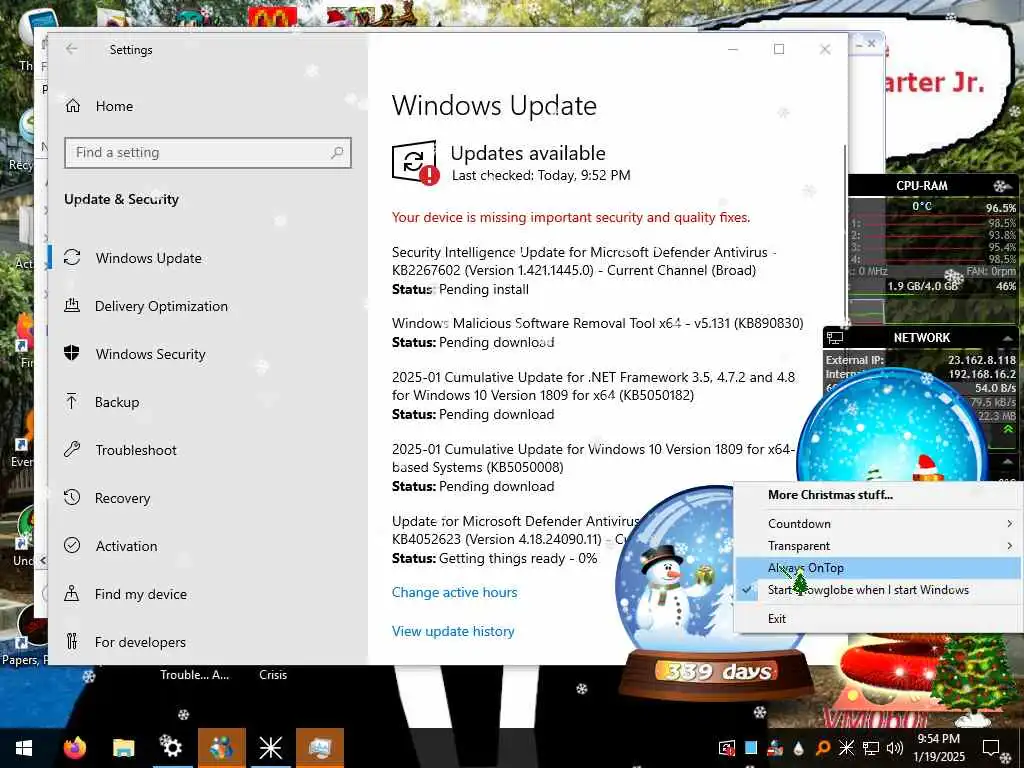Click the missing security fixes warning text
Viewport: 1024px width, 768px height.
click(x=571, y=217)
